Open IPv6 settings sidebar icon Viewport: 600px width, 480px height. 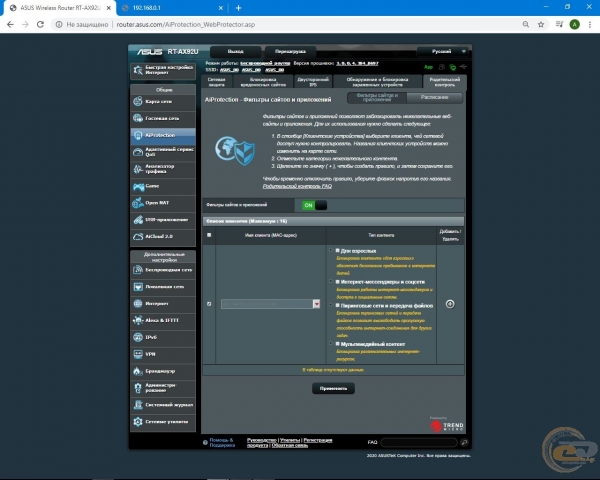pos(138,337)
